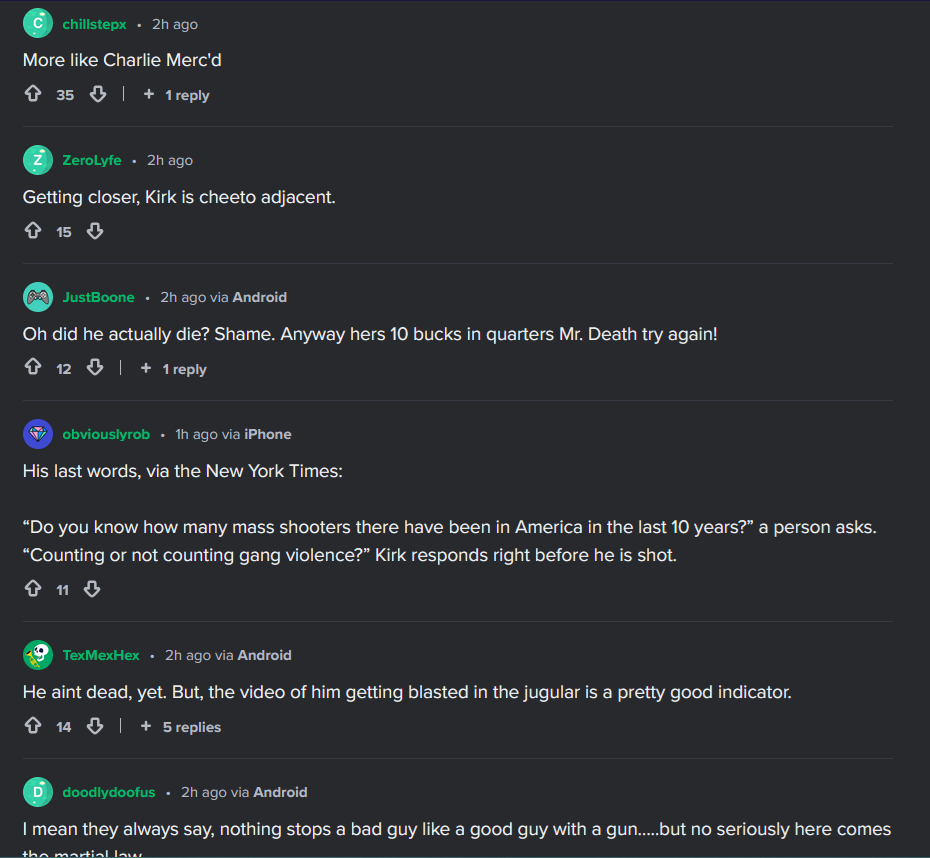
Task: Downvote ZeroLyfe's comment
Action: click(95, 231)
